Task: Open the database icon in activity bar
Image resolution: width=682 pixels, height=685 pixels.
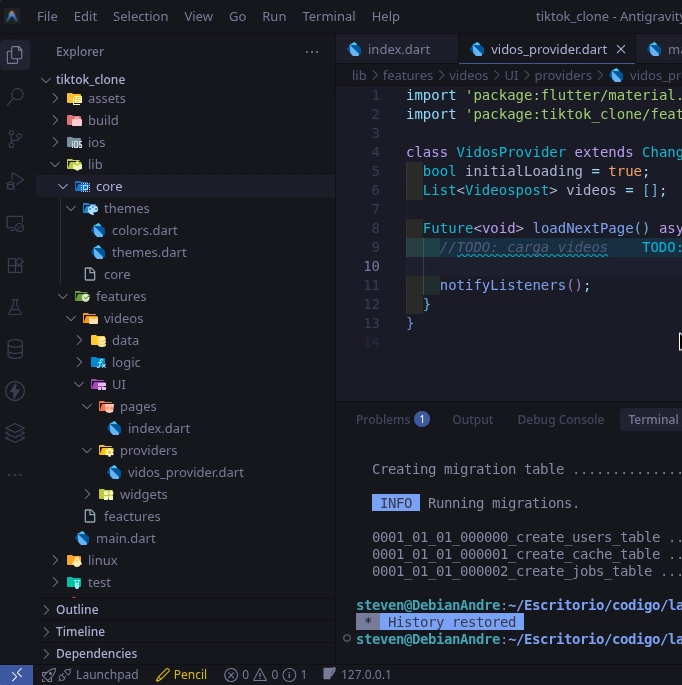Action: pos(15,349)
